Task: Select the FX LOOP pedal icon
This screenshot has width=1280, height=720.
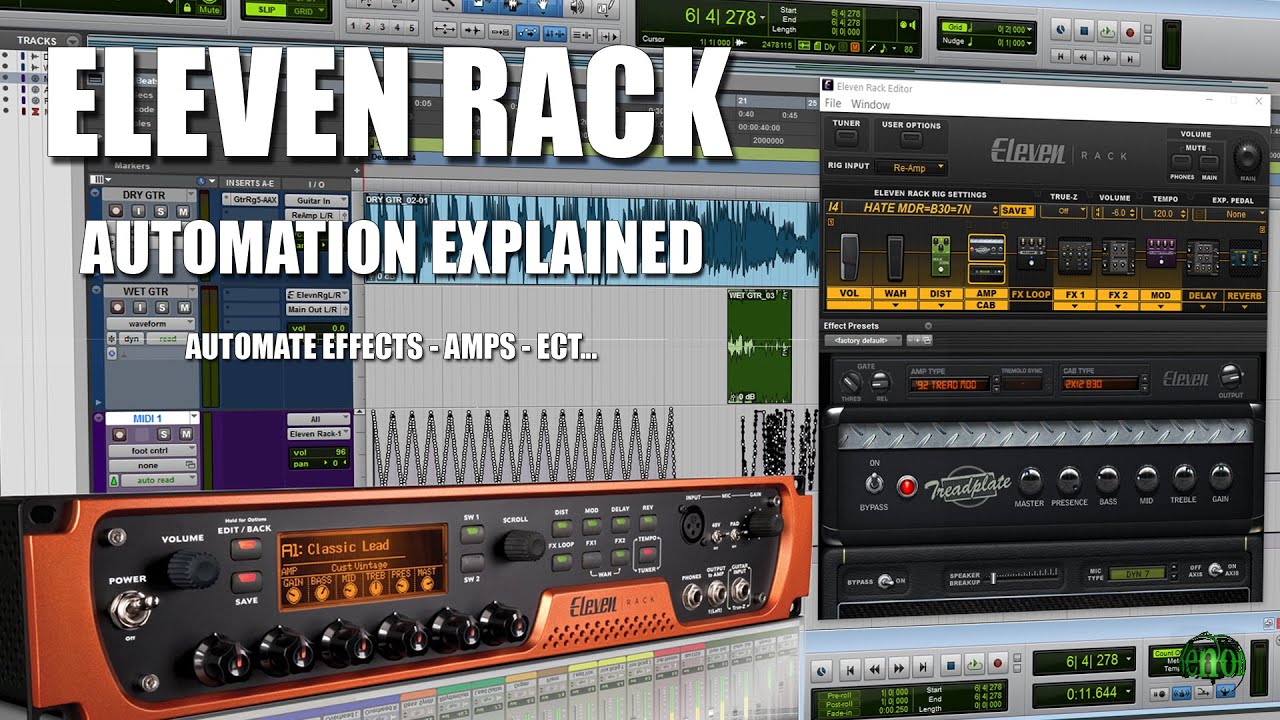Action: point(1031,253)
